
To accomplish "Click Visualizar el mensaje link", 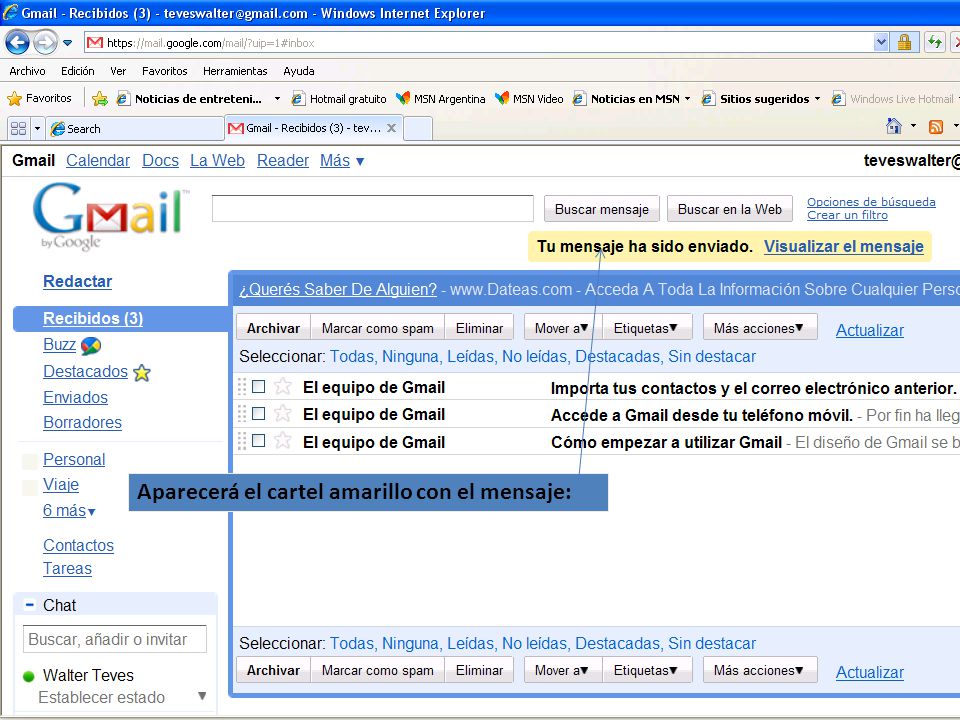I will [x=844, y=246].
